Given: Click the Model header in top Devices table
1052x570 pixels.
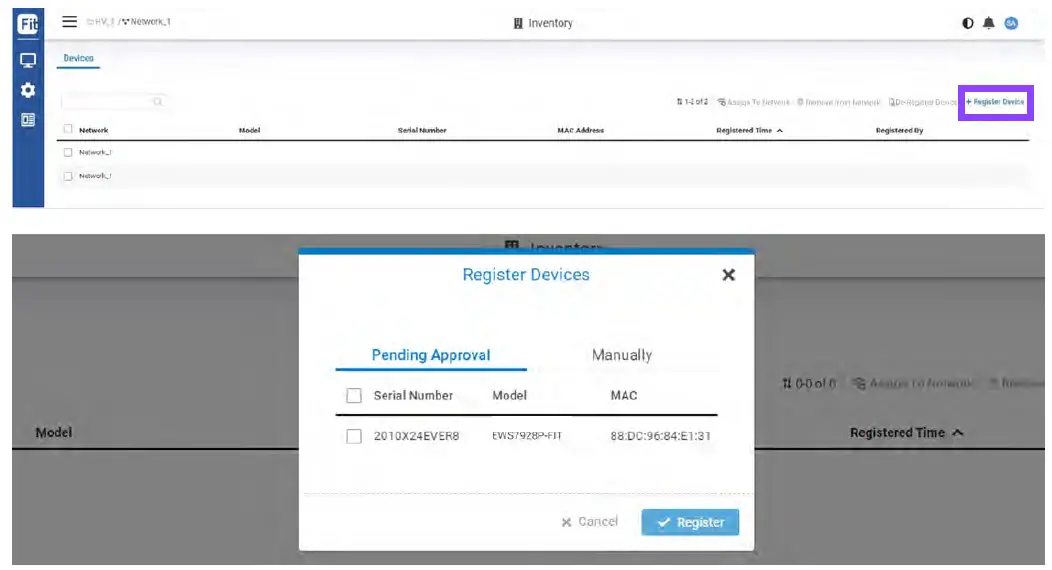Looking at the screenshot, I should [x=250, y=131].
